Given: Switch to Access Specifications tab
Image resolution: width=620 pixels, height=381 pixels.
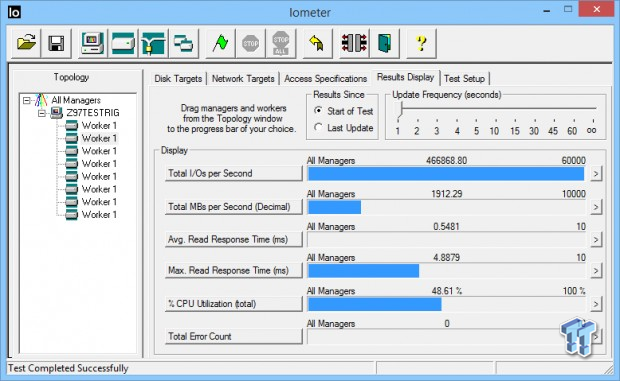Looking at the screenshot, I should point(325,79).
